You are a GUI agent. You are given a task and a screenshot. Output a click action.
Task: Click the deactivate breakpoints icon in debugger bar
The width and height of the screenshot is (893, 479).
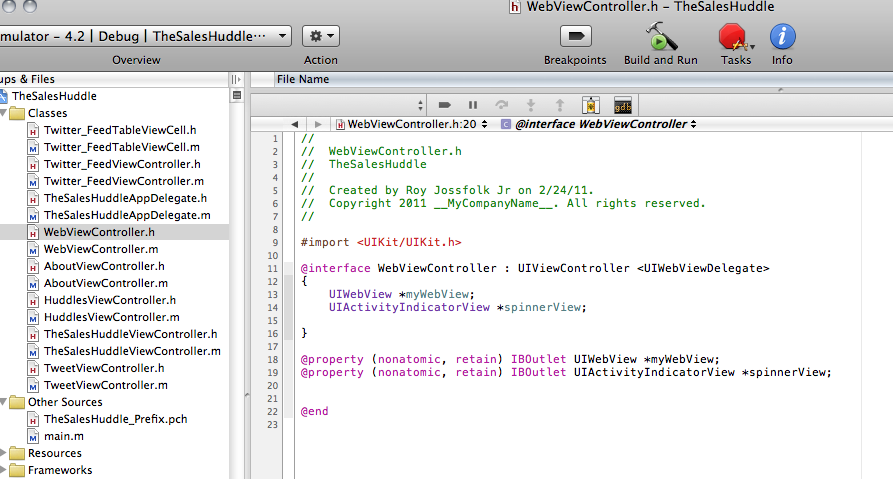pyautogui.click(x=445, y=105)
